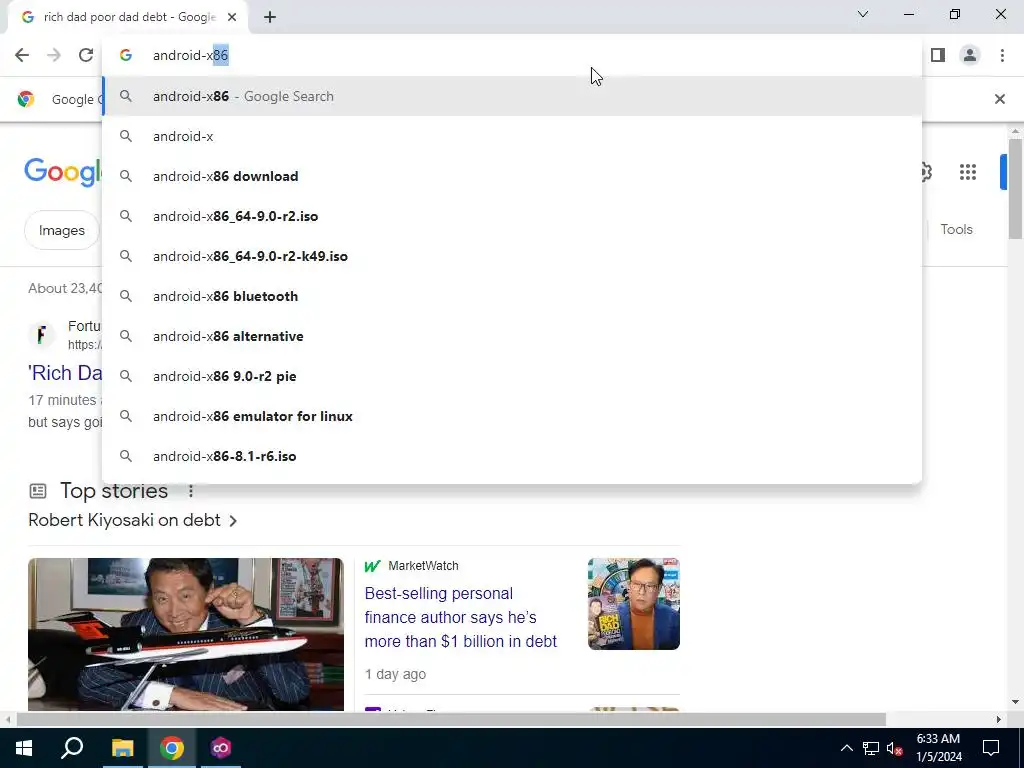Open the tab search chevron in title bar

863,14
